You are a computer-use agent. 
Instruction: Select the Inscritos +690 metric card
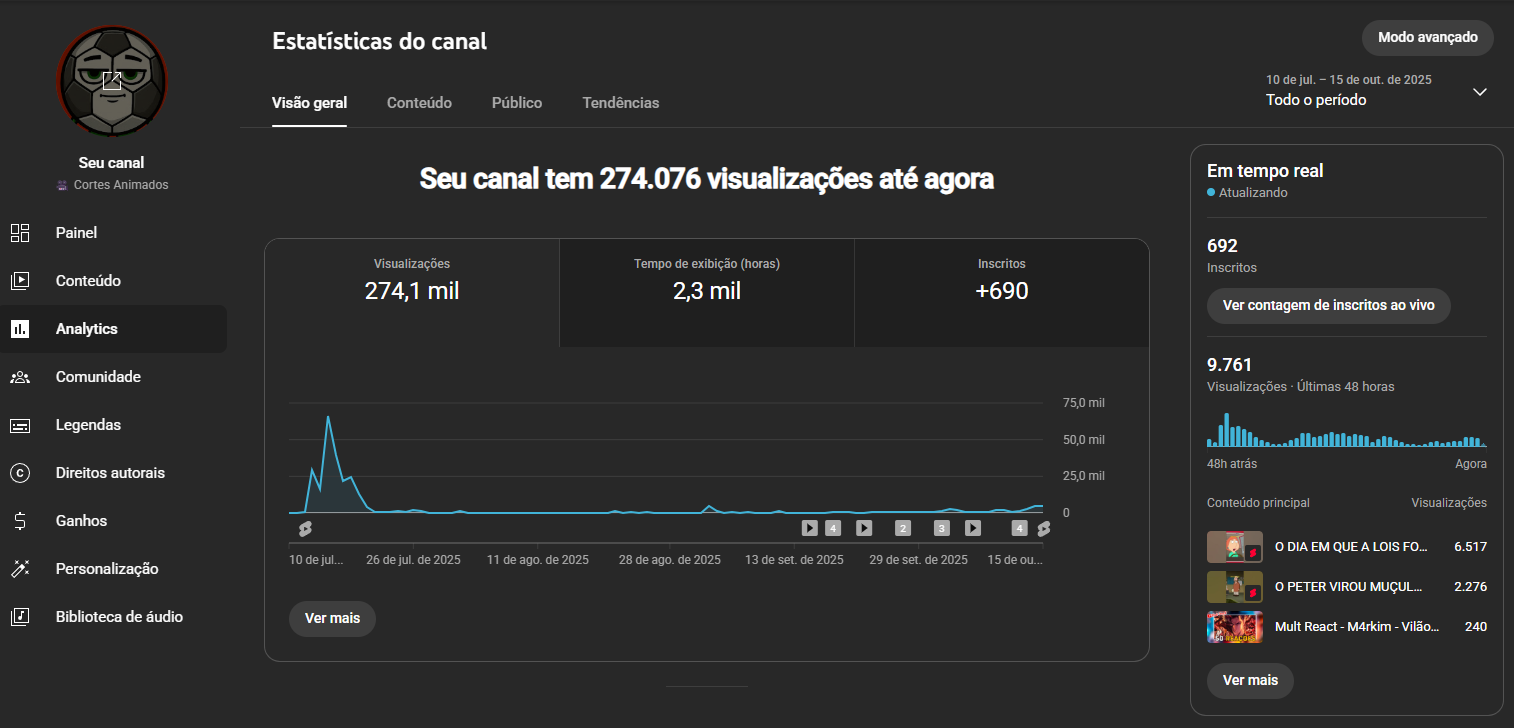[1002, 293]
